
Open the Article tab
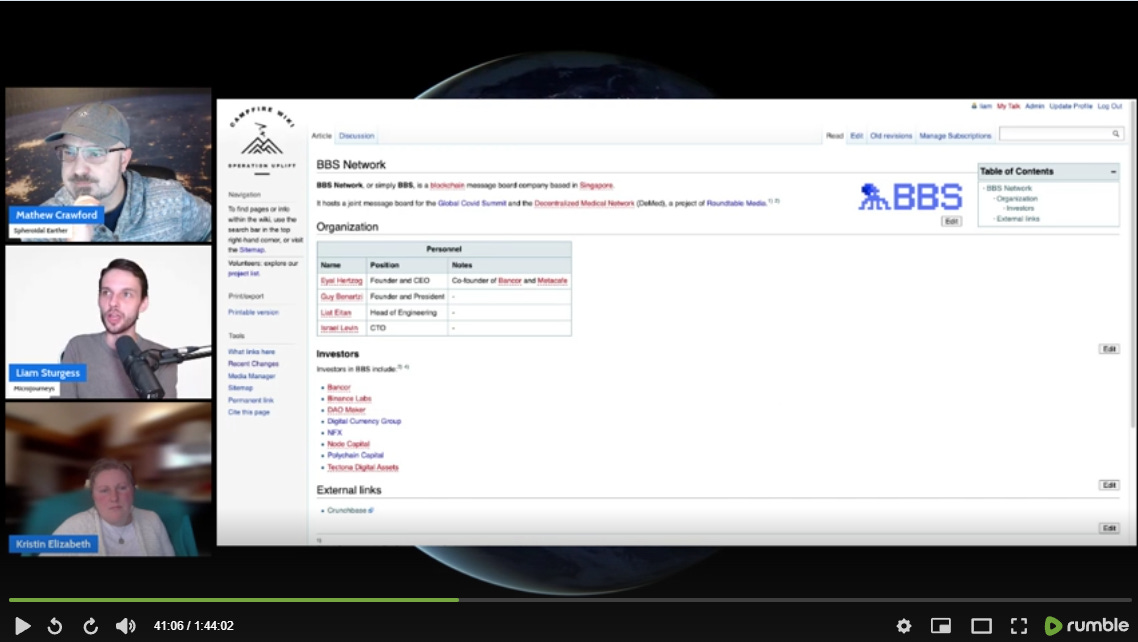(x=322, y=136)
